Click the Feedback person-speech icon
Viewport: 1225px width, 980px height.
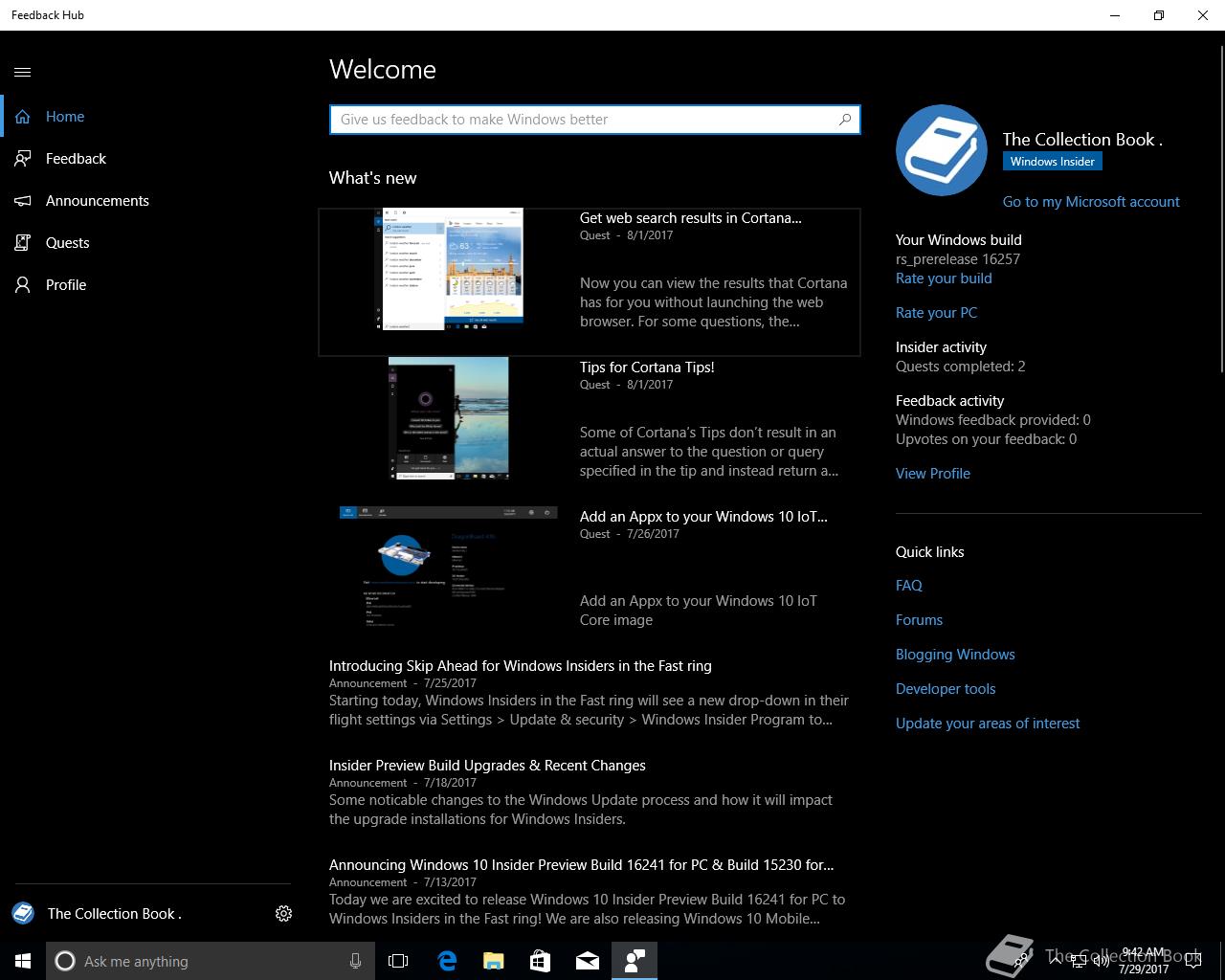point(23,159)
